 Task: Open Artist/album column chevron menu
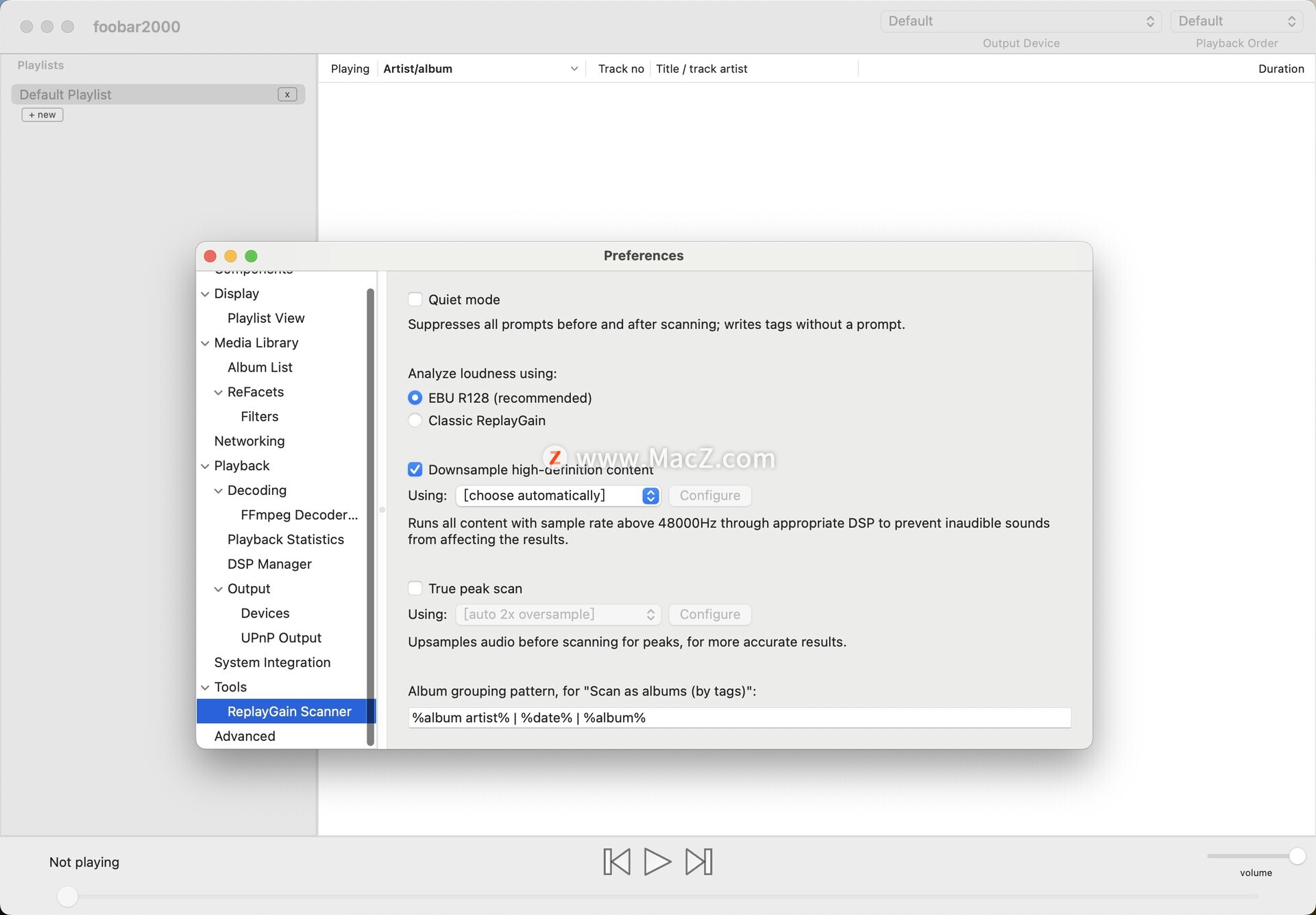pos(574,69)
